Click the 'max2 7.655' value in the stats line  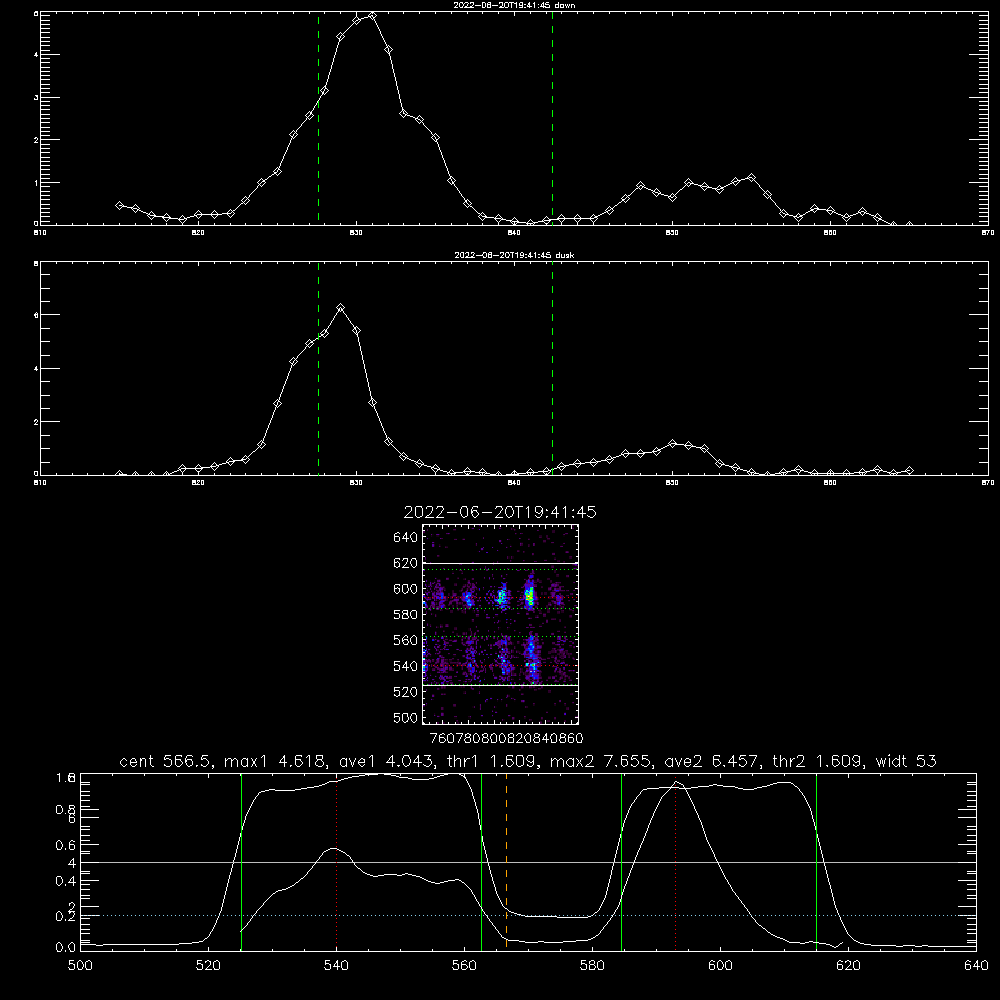pos(601,761)
